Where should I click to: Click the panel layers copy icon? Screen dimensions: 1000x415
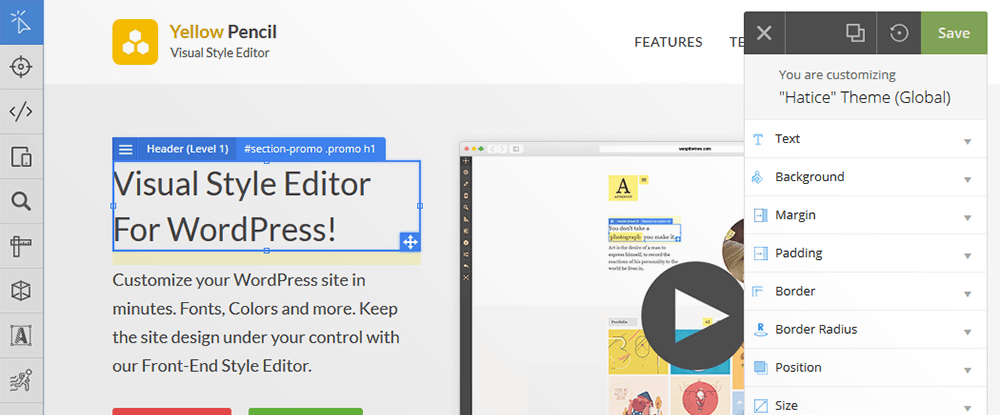tap(855, 33)
